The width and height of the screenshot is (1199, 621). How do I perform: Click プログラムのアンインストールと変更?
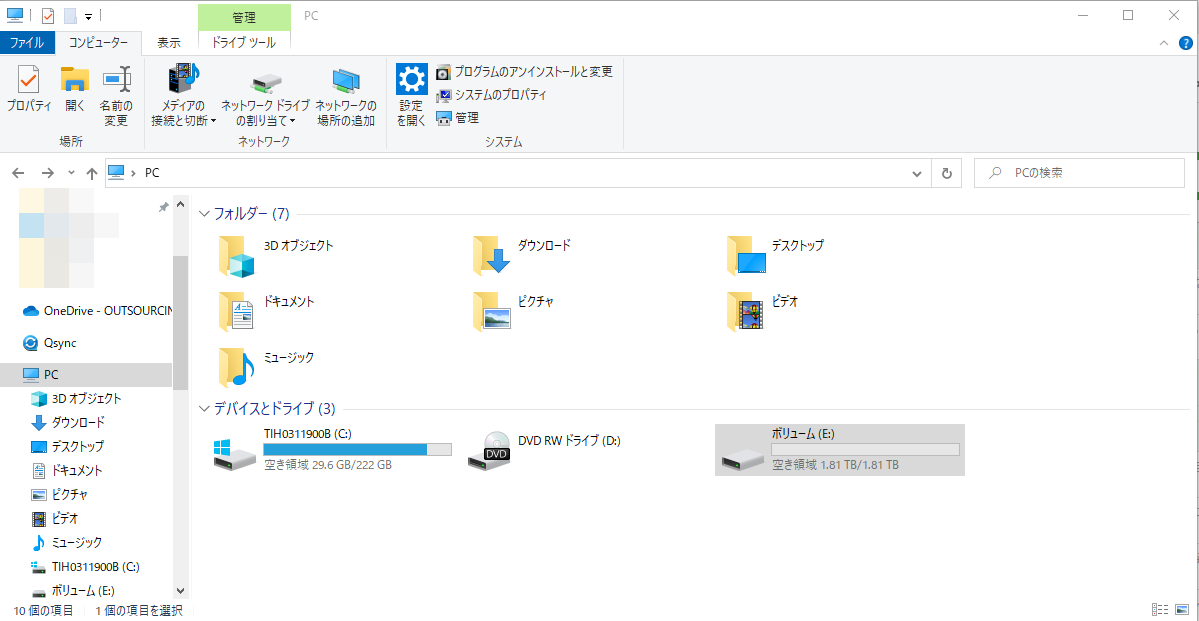click(x=524, y=72)
